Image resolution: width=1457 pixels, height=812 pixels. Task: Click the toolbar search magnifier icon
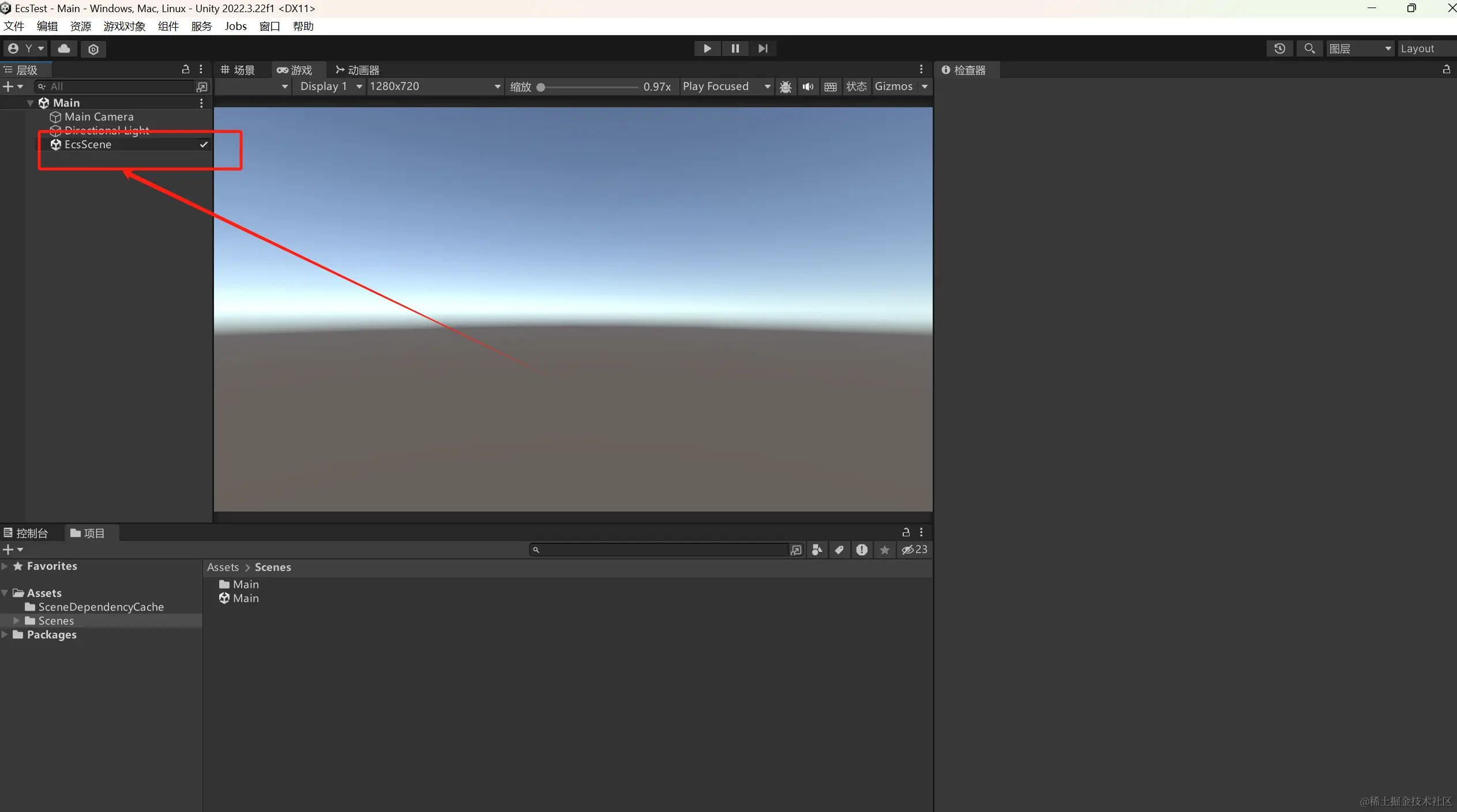coord(1309,48)
